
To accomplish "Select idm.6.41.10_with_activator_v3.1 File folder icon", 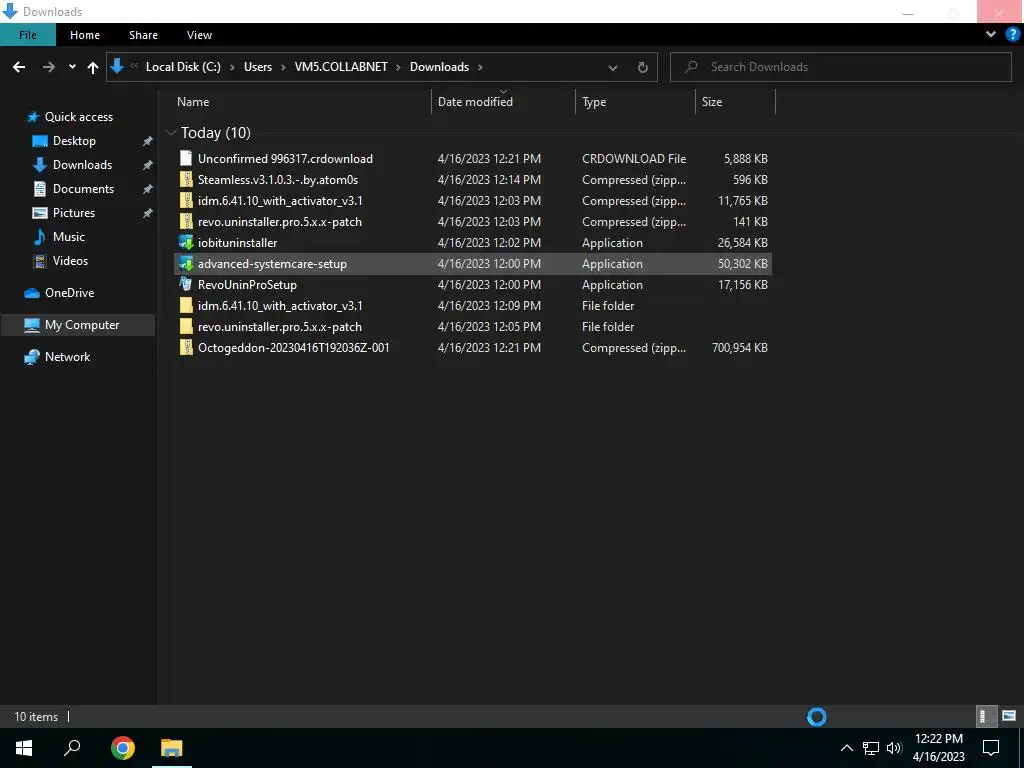I will (x=186, y=306).
